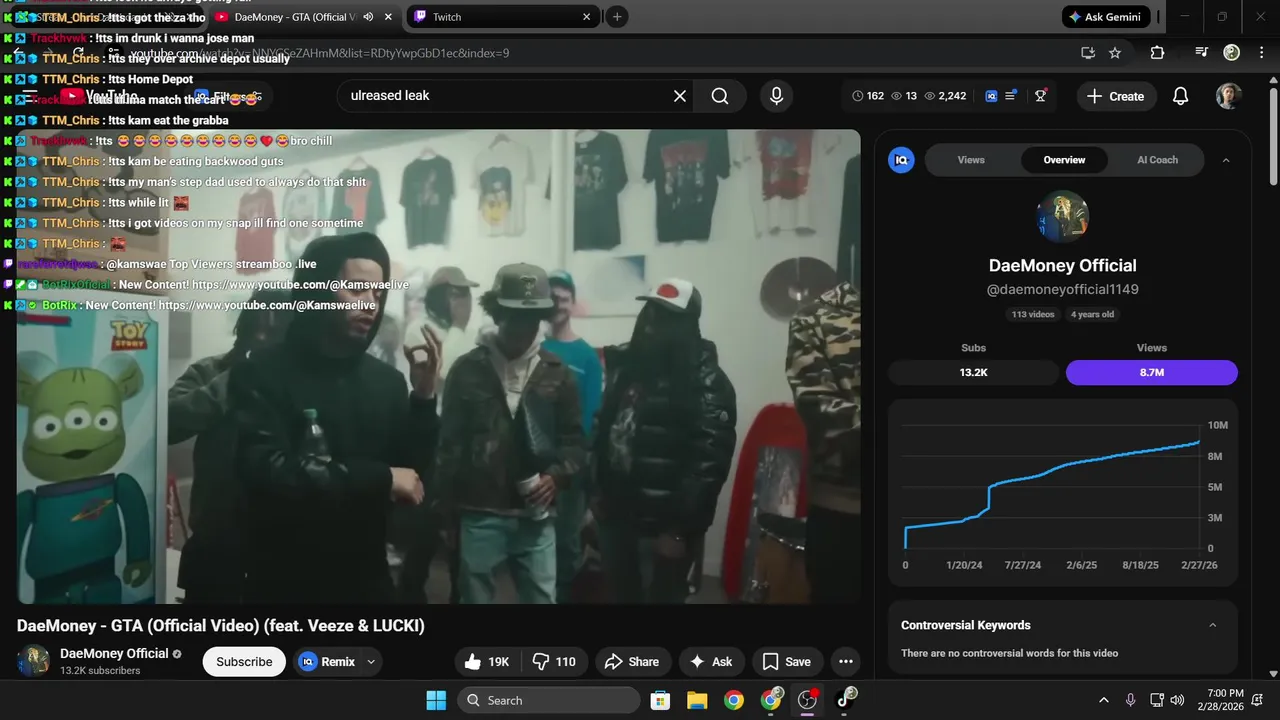Switch to the Twitch browser tab
Viewport: 1280px width, 720px height.
502,17
